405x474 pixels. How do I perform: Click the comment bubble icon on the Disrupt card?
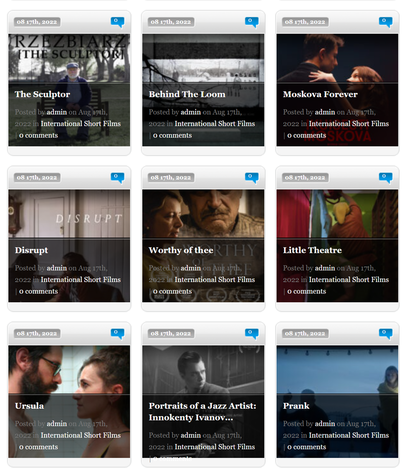(118, 178)
